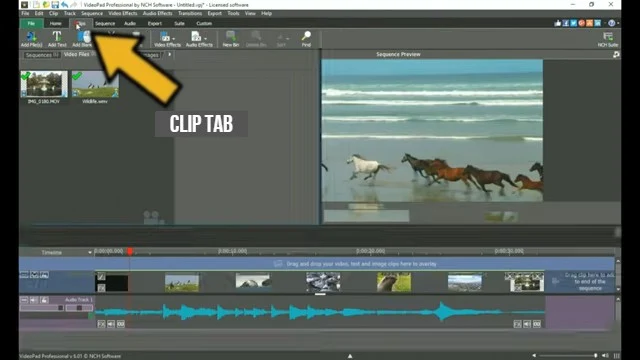The width and height of the screenshot is (640, 360).
Task: Expand the Video Effects dropdown arrow
Action: [x=174, y=38]
